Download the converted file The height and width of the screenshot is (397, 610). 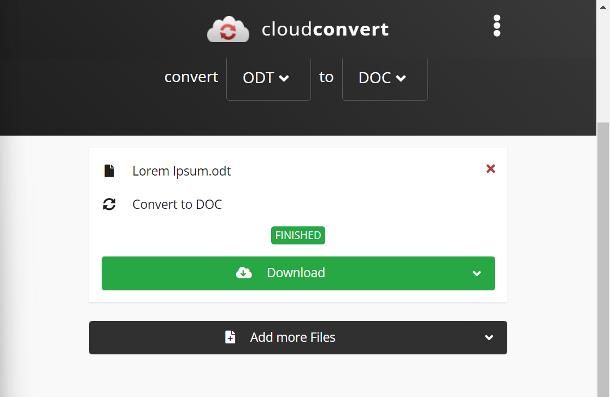pyautogui.click(x=298, y=273)
